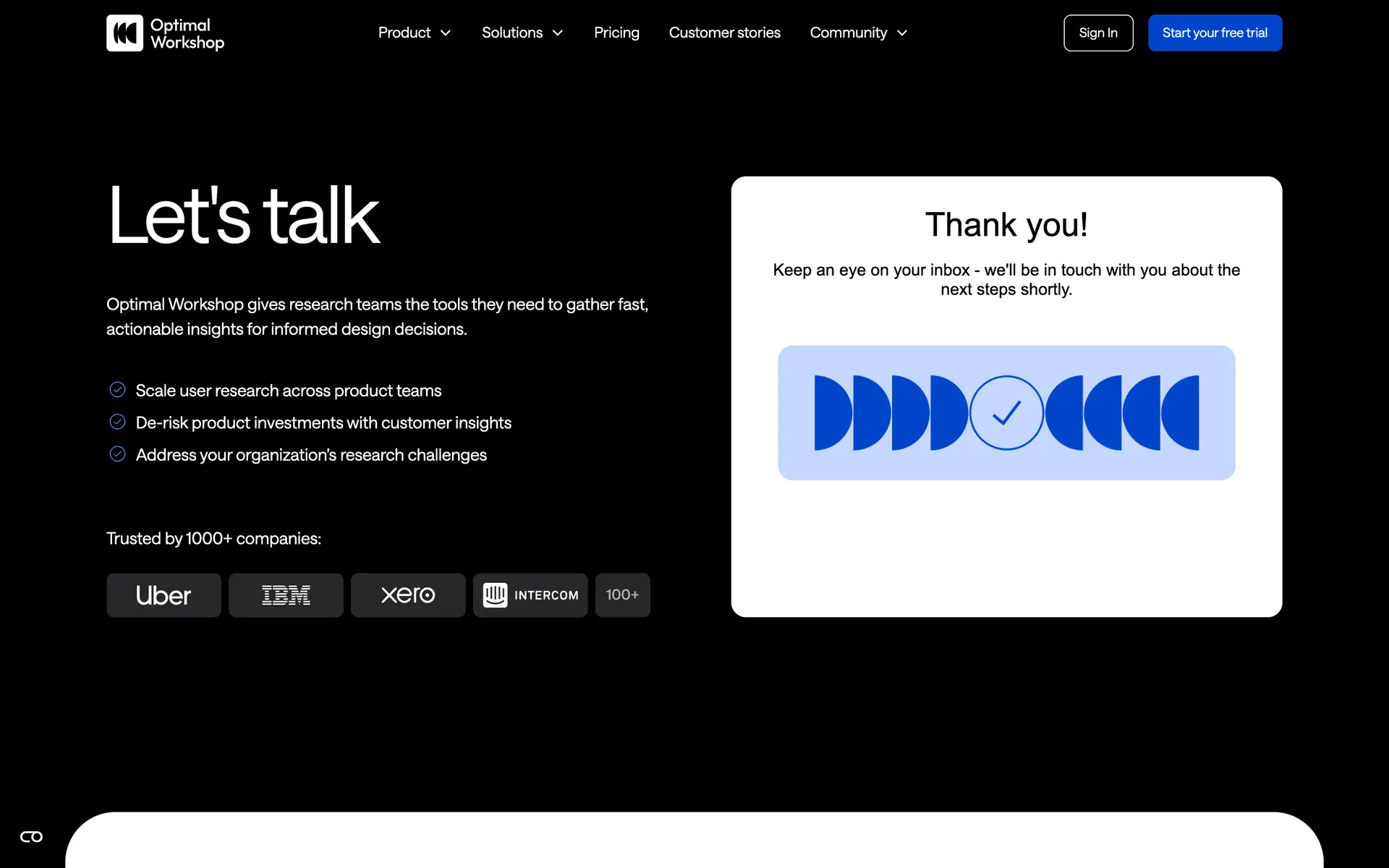Click the Sign In button

pyautogui.click(x=1097, y=33)
